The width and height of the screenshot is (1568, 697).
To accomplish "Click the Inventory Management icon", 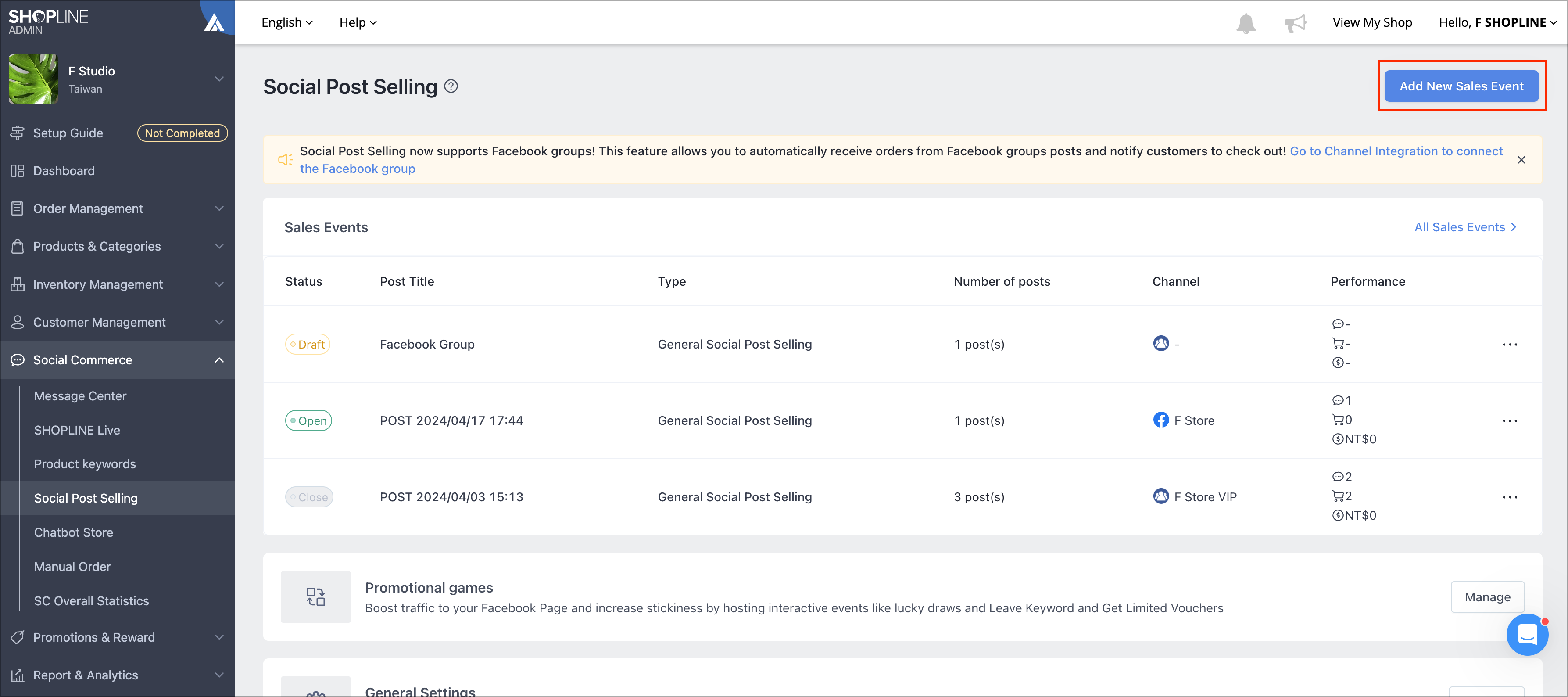I will (x=17, y=284).
